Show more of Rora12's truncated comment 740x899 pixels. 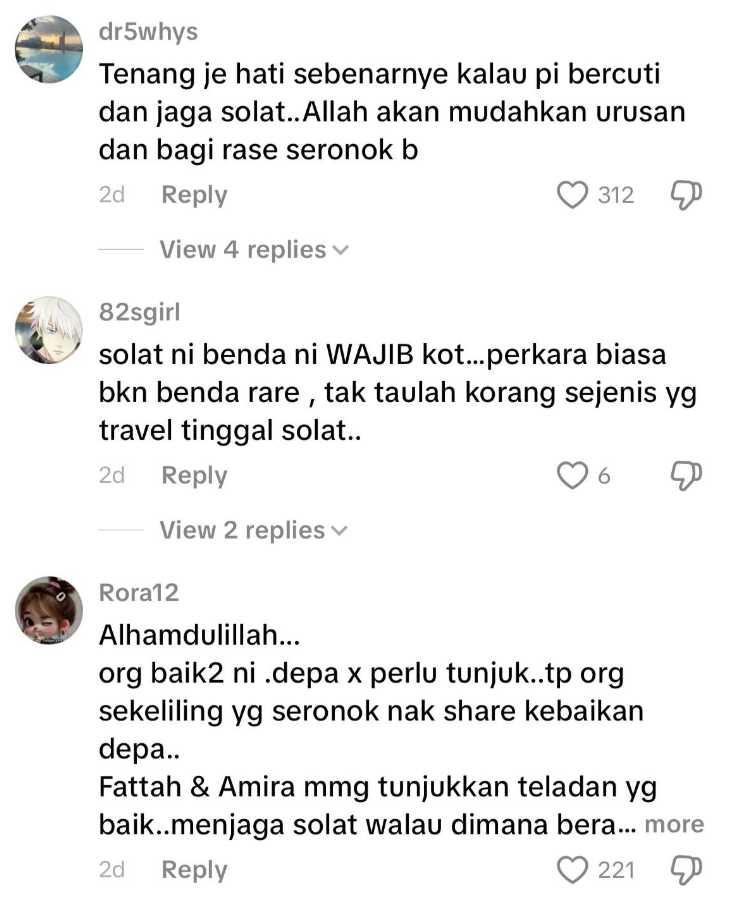(674, 824)
